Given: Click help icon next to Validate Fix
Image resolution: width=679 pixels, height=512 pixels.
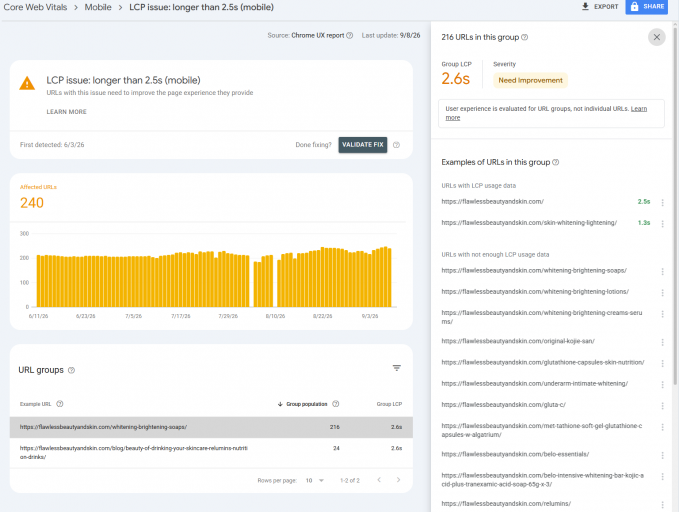Looking at the screenshot, I should pyautogui.click(x=396, y=145).
